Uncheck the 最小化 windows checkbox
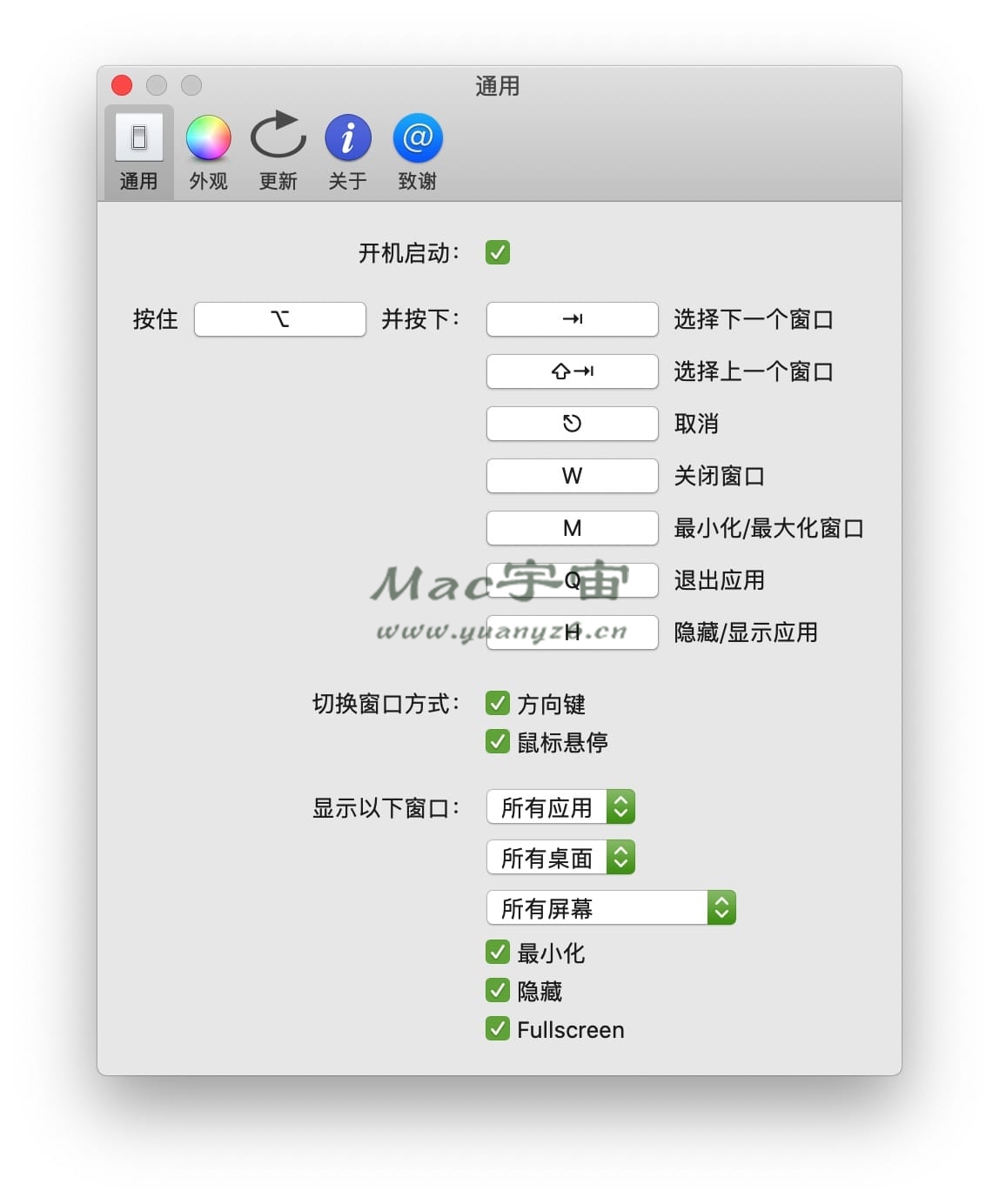999x1204 pixels. pos(498,953)
